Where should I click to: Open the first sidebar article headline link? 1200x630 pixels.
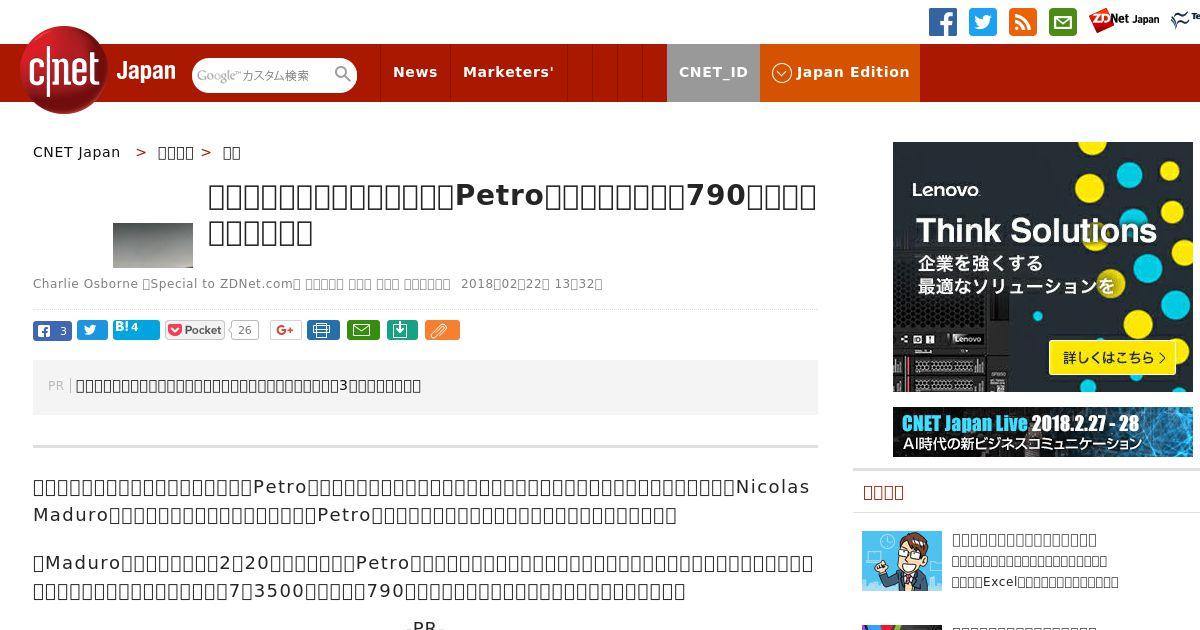tap(1024, 540)
